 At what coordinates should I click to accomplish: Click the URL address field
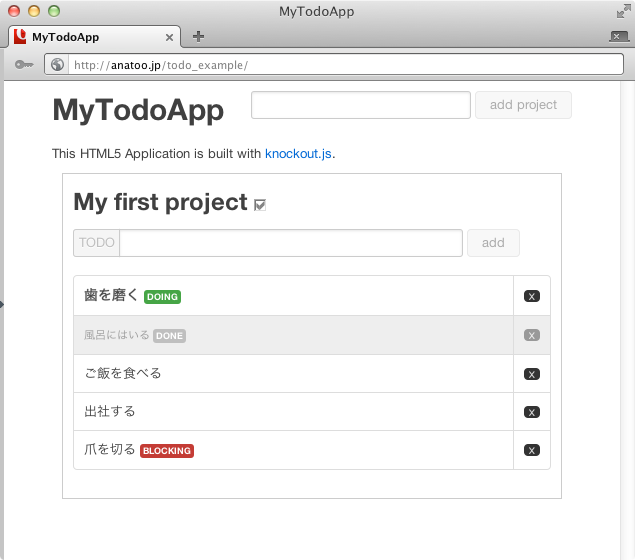[x=340, y=65]
